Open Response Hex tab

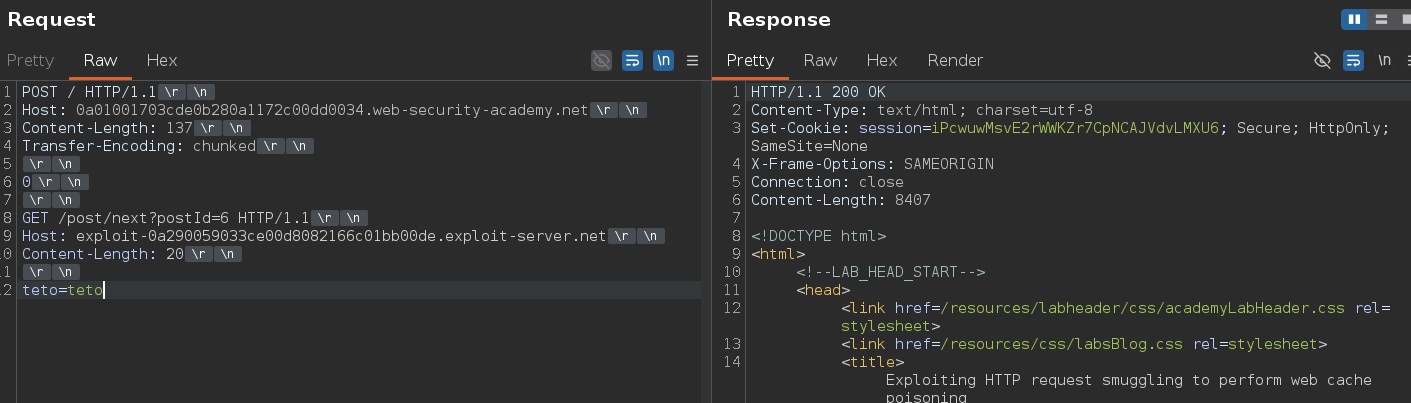pos(882,60)
